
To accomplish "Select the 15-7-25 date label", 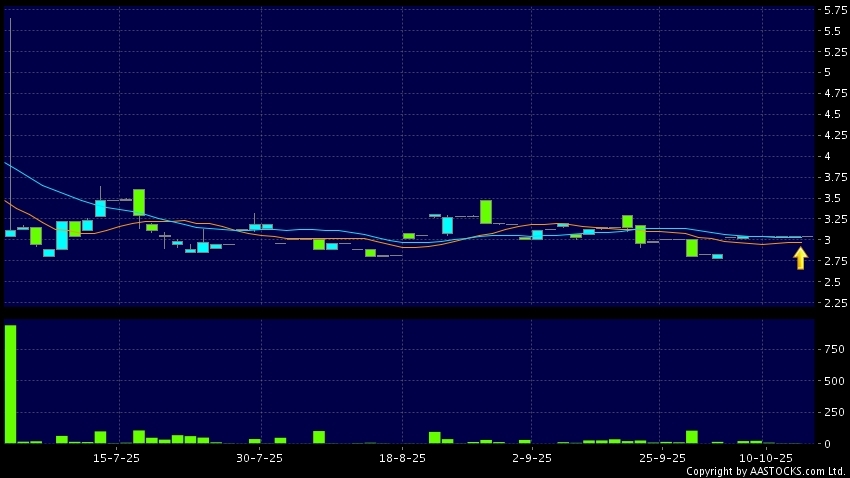I will click(116, 457).
